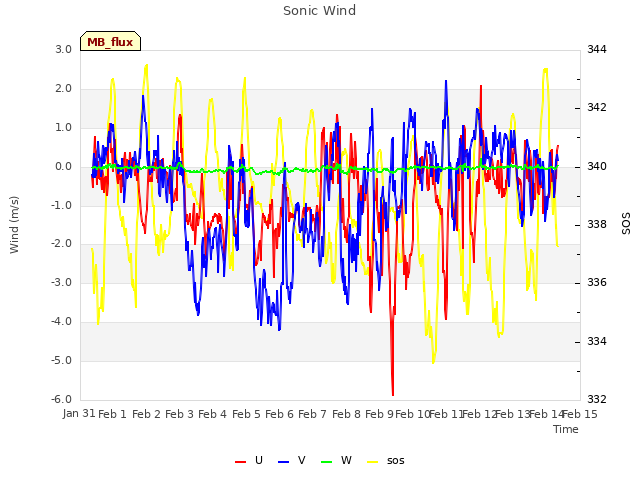Screen dimensions: 640x480
Task: Click the yellow sos legend color marker
Action: [x=372, y=462]
